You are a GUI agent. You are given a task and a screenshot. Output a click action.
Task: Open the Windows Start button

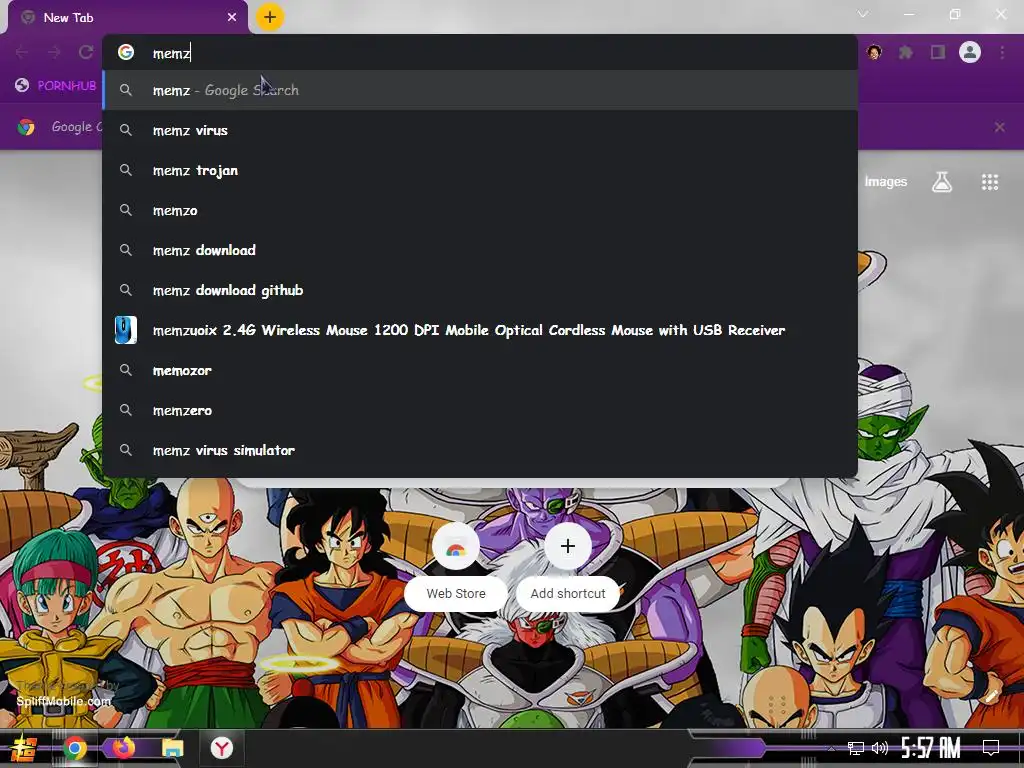click(x=24, y=748)
